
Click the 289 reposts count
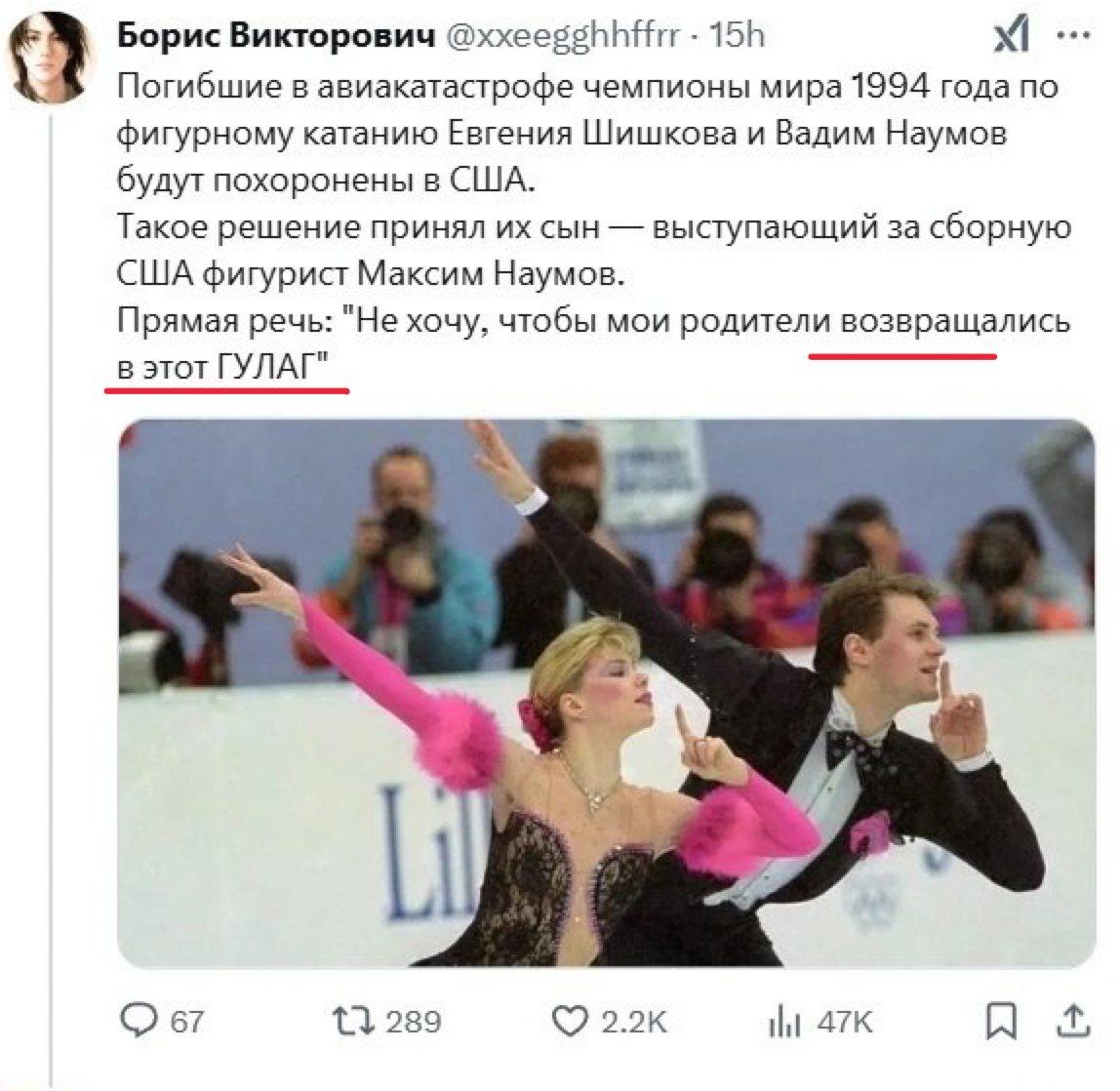414,1022
